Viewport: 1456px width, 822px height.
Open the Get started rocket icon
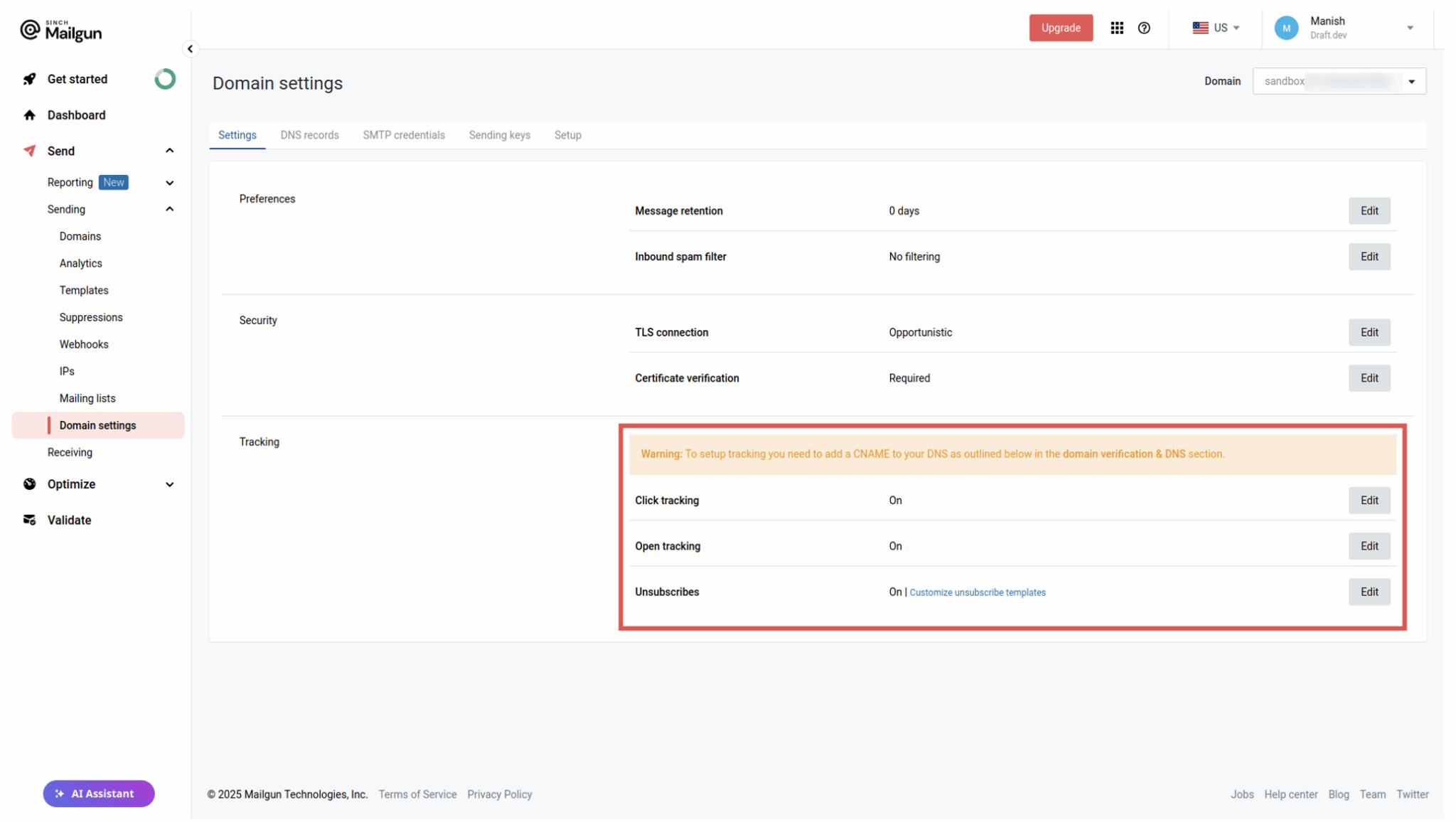(x=29, y=79)
